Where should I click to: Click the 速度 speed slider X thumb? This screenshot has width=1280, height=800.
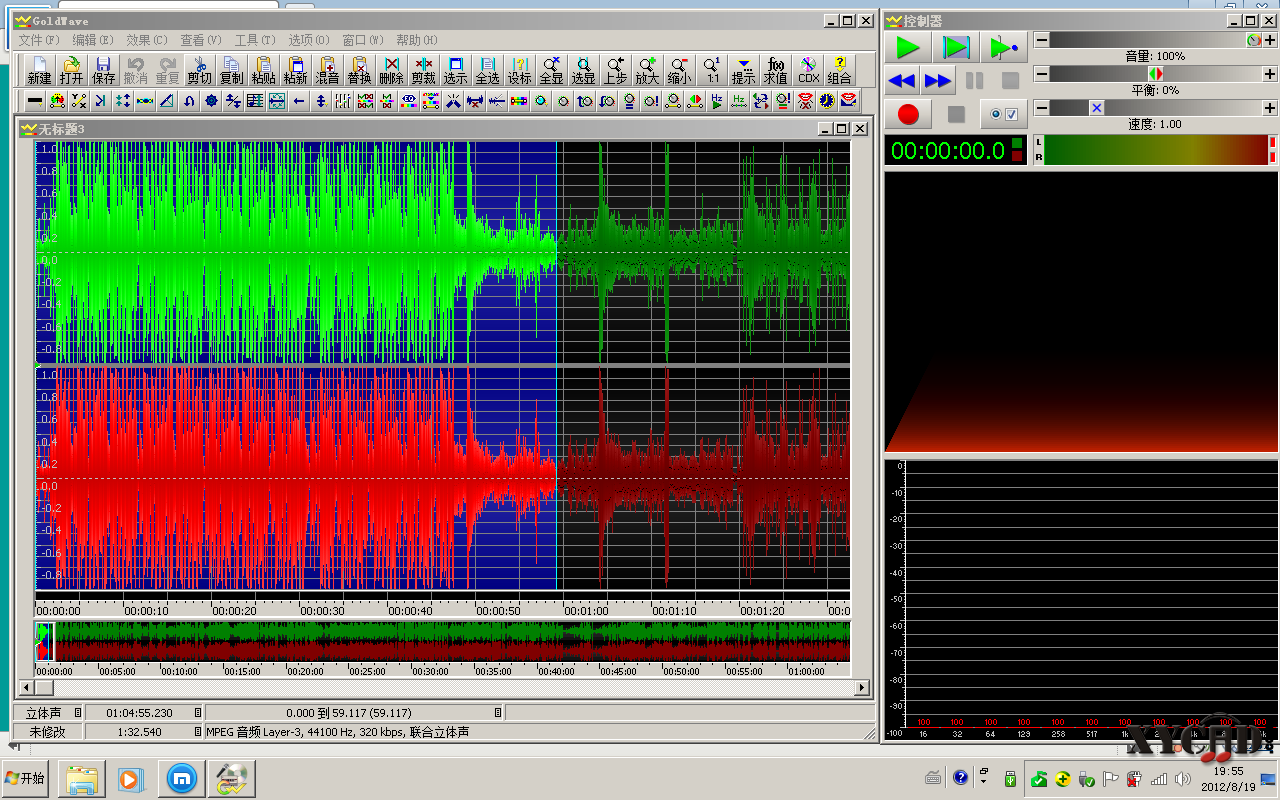(x=1096, y=108)
